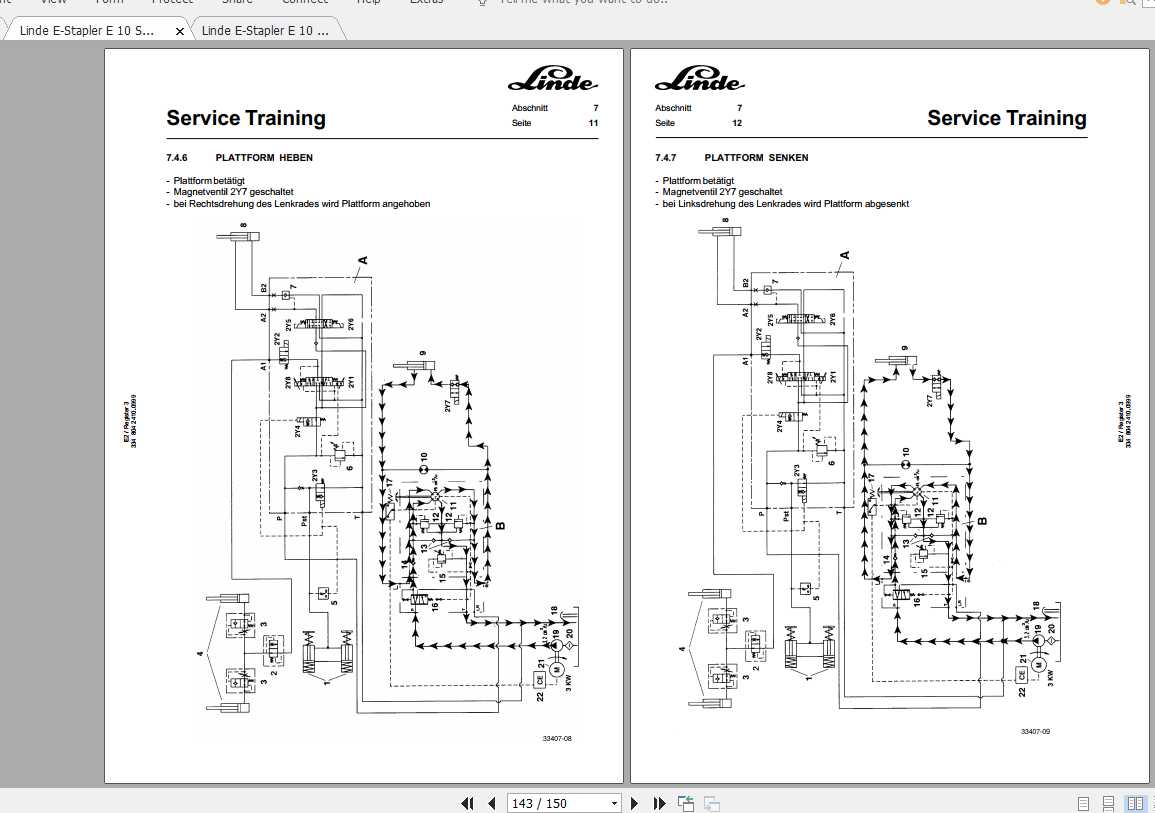Click the '3 KW' motor label on right diagram
This screenshot has width=1155, height=813.
tap(1050, 676)
